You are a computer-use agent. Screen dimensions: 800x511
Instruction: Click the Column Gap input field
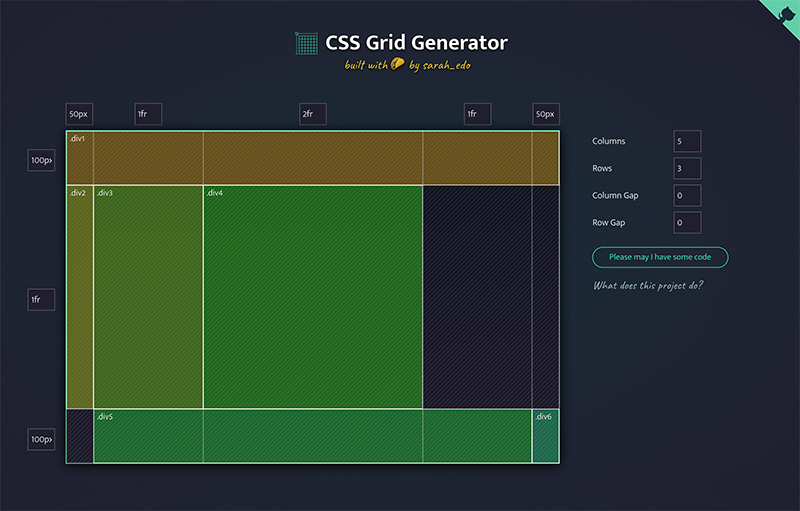click(x=687, y=195)
